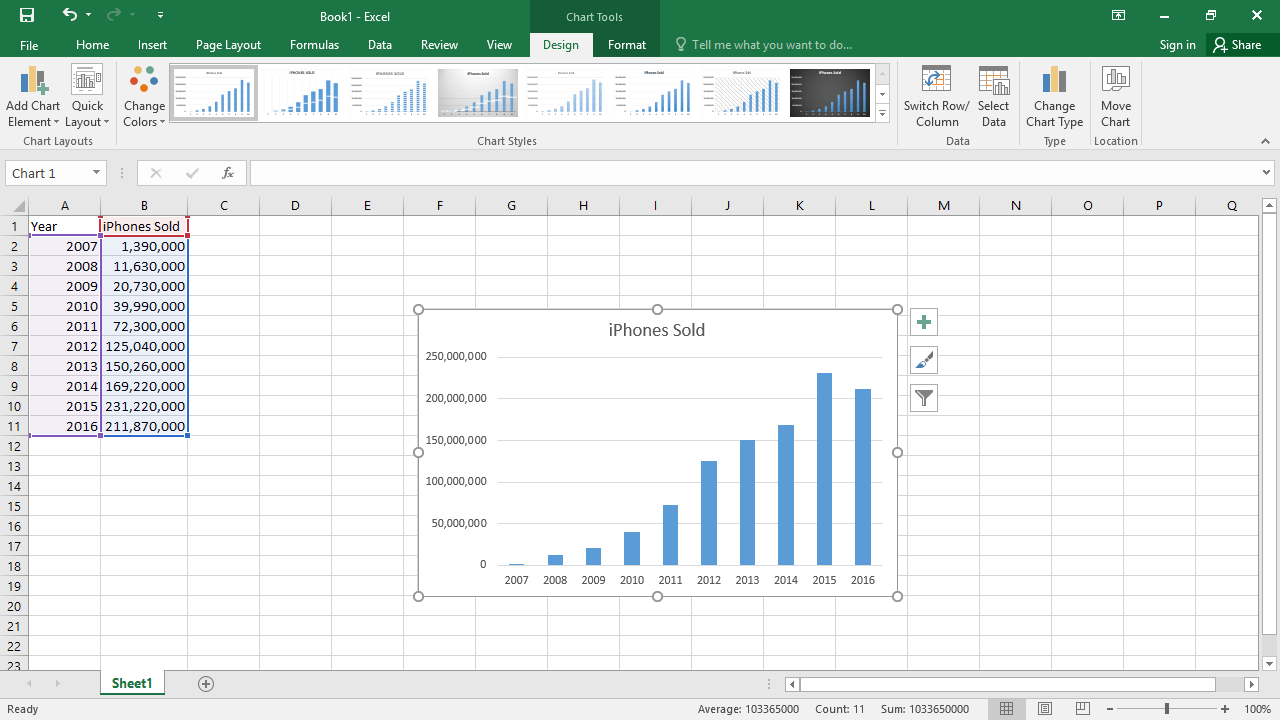Add a new sheet button
Screen dimensions: 1280x720
point(206,684)
